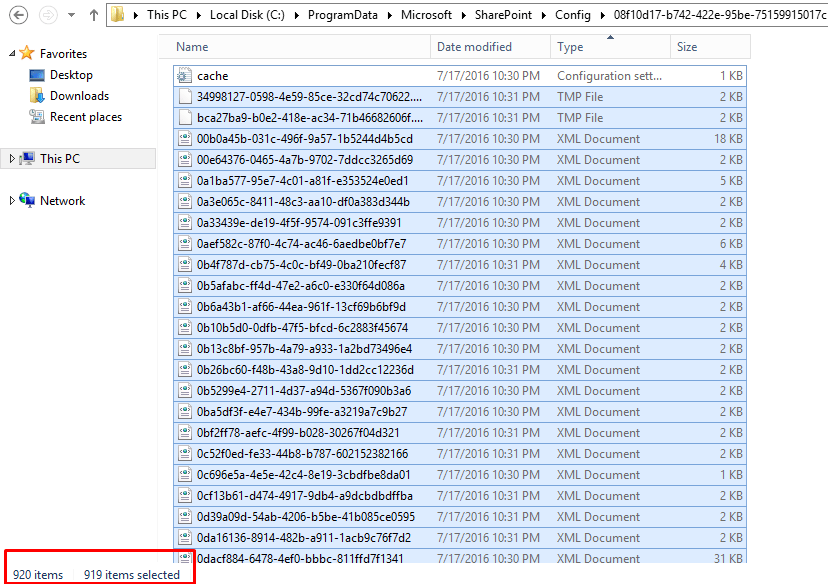This screenshot has height=584, width=828.
Task: Click XML icon for 00e64376-0465 file
Action: [x=184, y=160]
